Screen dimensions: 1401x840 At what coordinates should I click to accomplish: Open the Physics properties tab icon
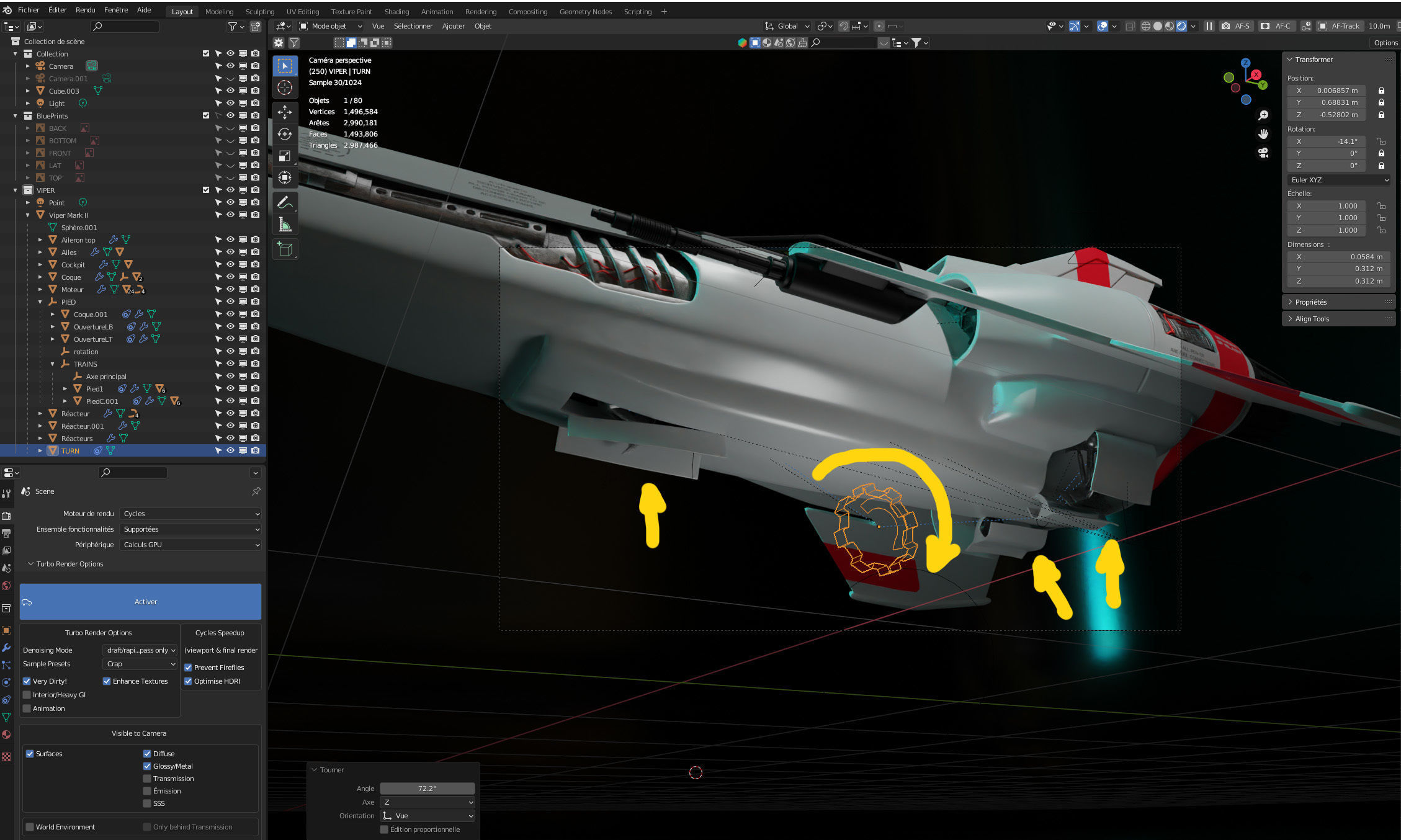[7, 682]
